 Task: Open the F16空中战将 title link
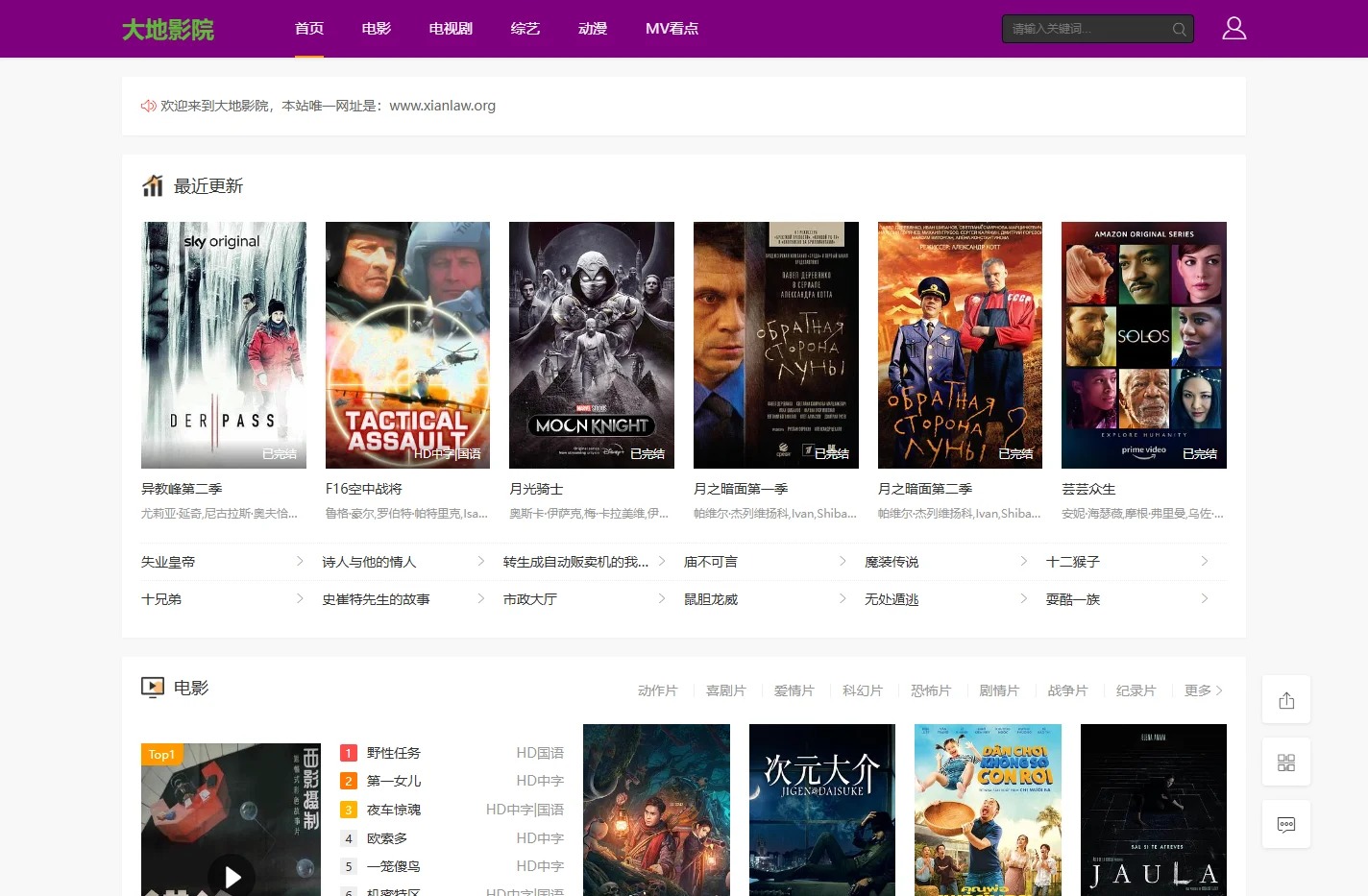(x=364, y=489)
